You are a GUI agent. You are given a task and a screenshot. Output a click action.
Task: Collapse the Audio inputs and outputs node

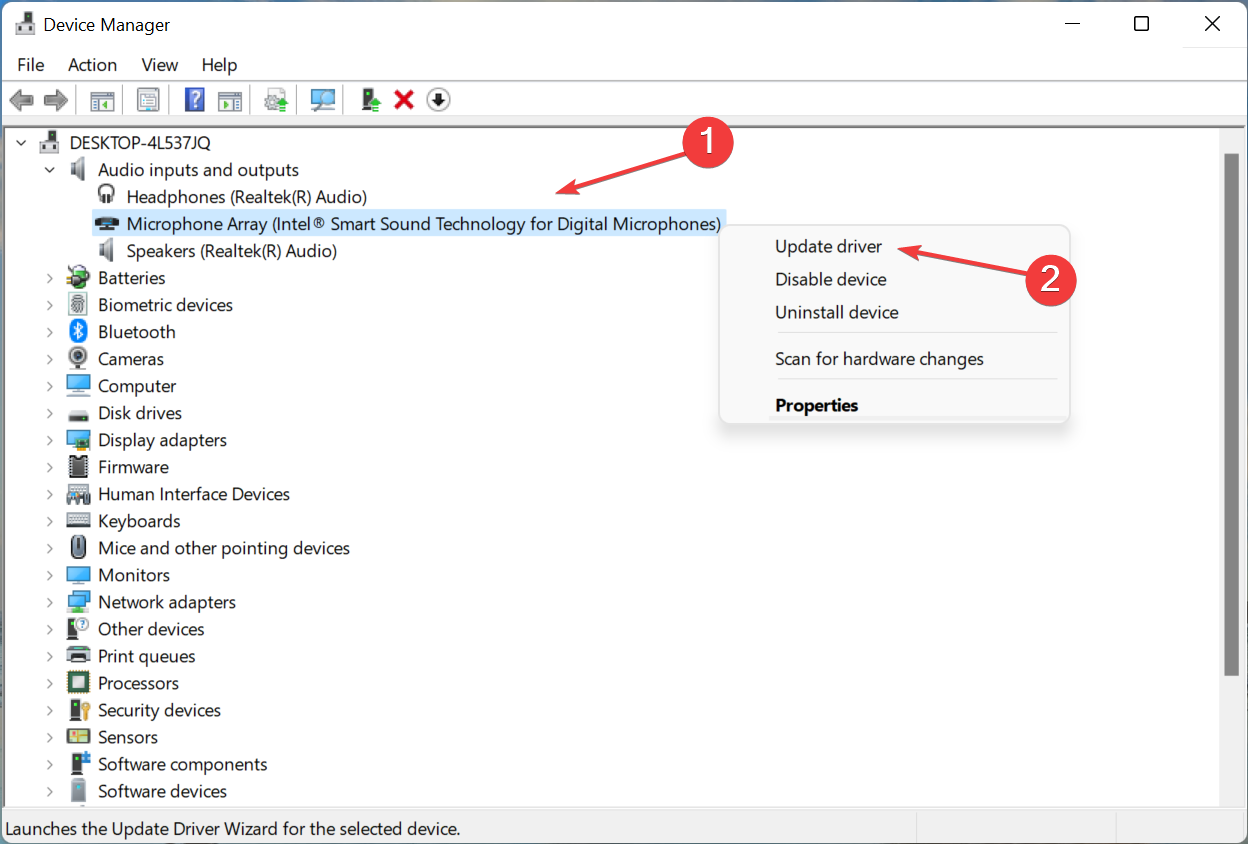[x=49, y=170]
